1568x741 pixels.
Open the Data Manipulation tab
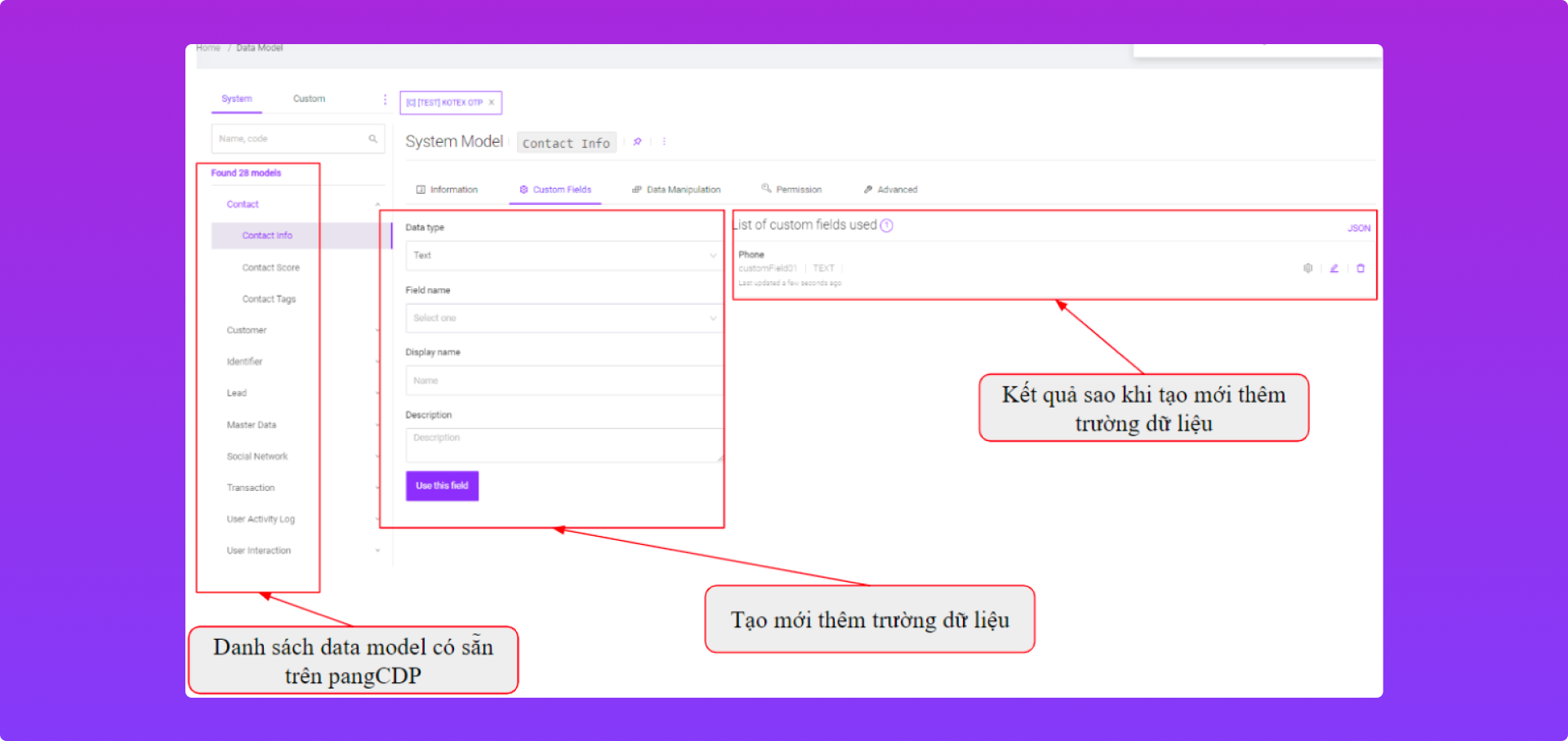point(676,190)
